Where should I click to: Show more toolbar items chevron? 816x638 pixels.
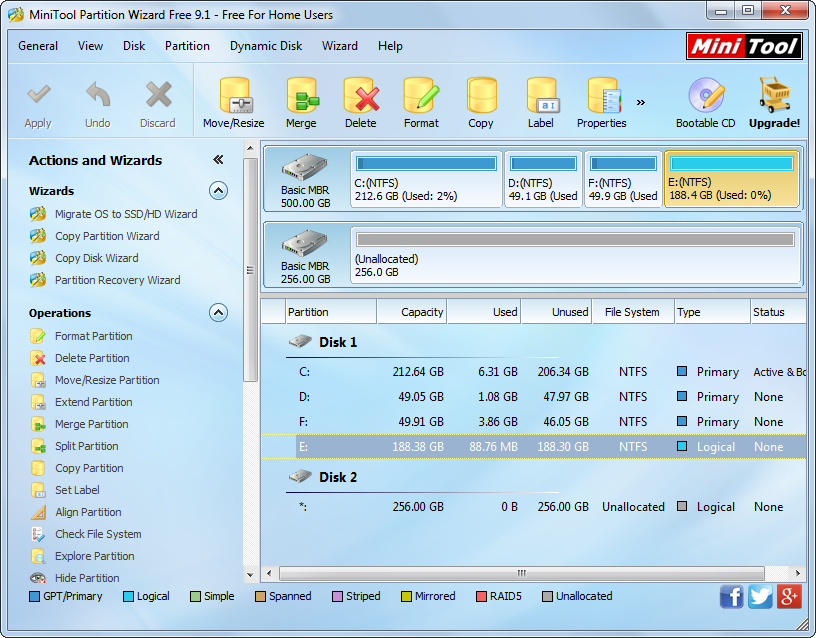641,103
